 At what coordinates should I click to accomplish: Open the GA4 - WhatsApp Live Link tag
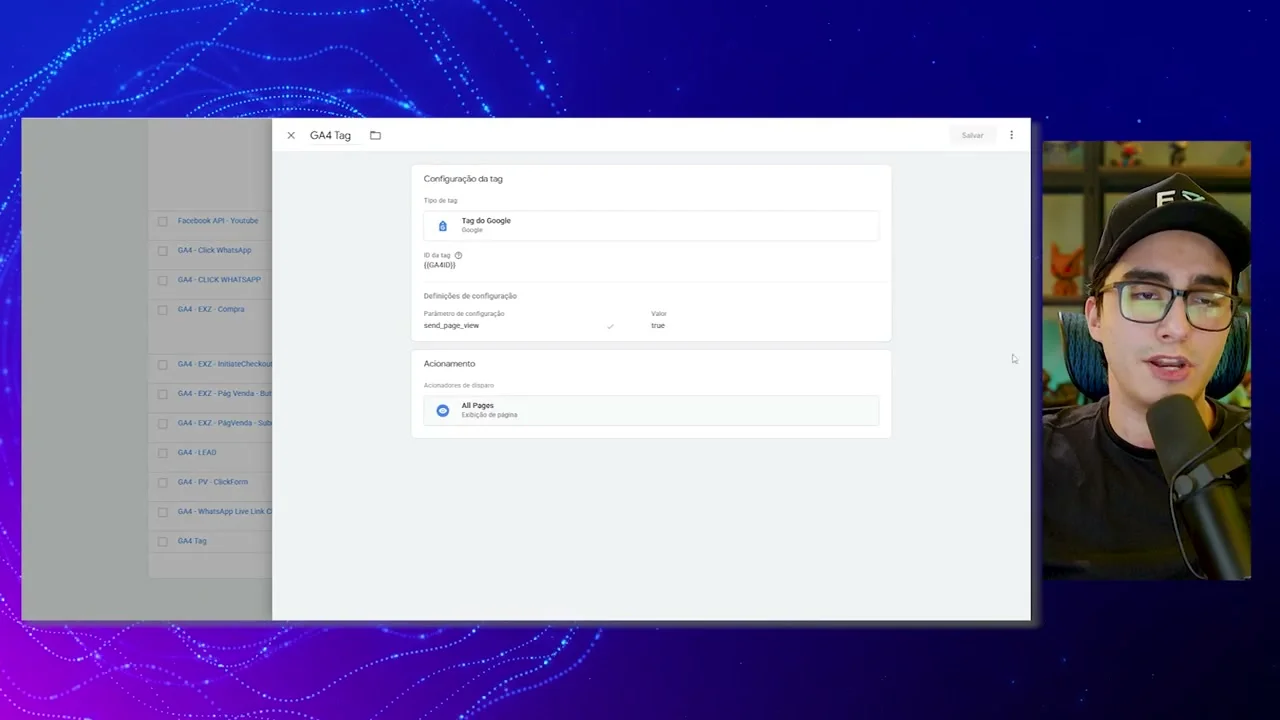tap(225, 512)
